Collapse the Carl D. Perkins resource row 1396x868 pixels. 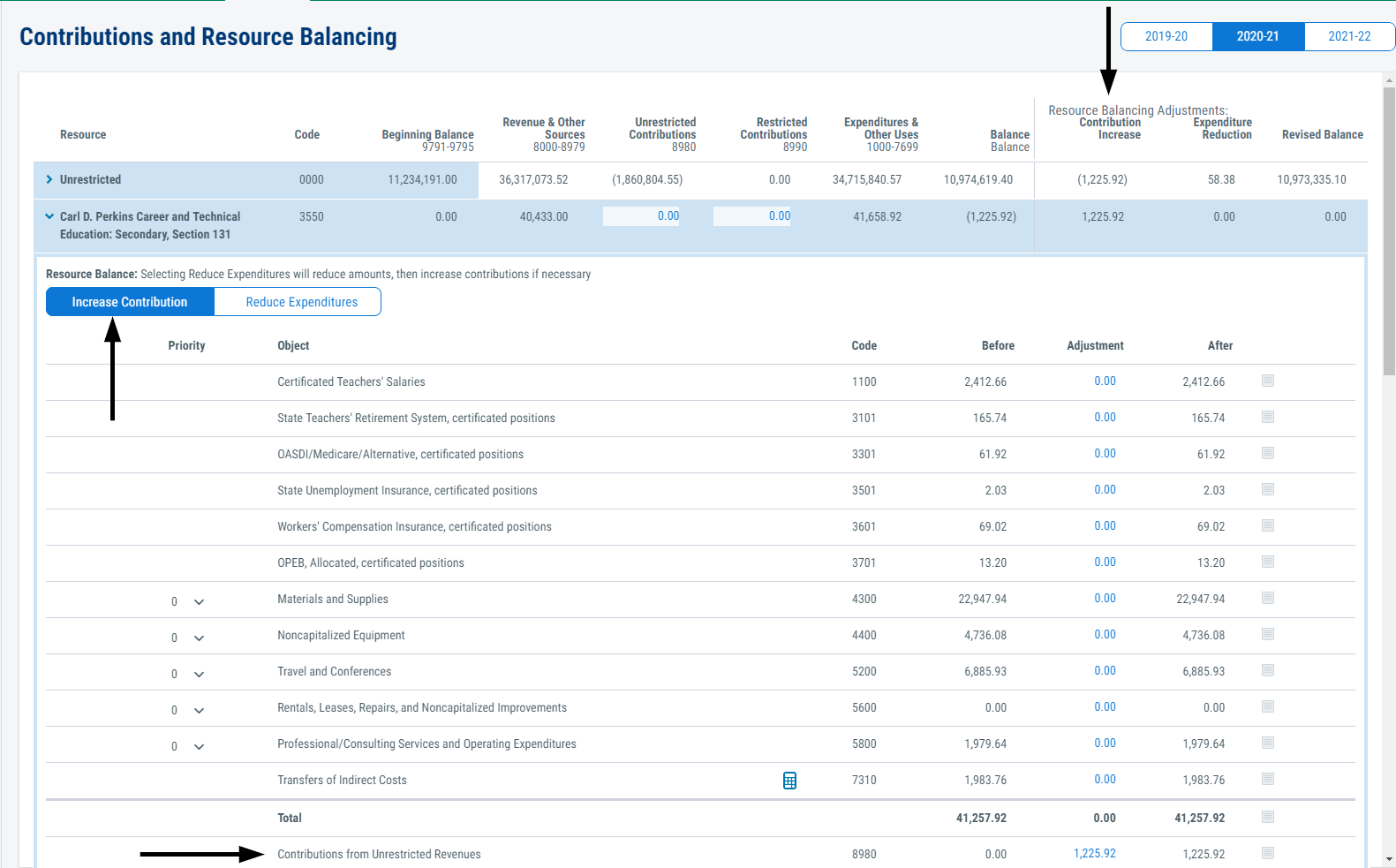[x=49, y=216]
